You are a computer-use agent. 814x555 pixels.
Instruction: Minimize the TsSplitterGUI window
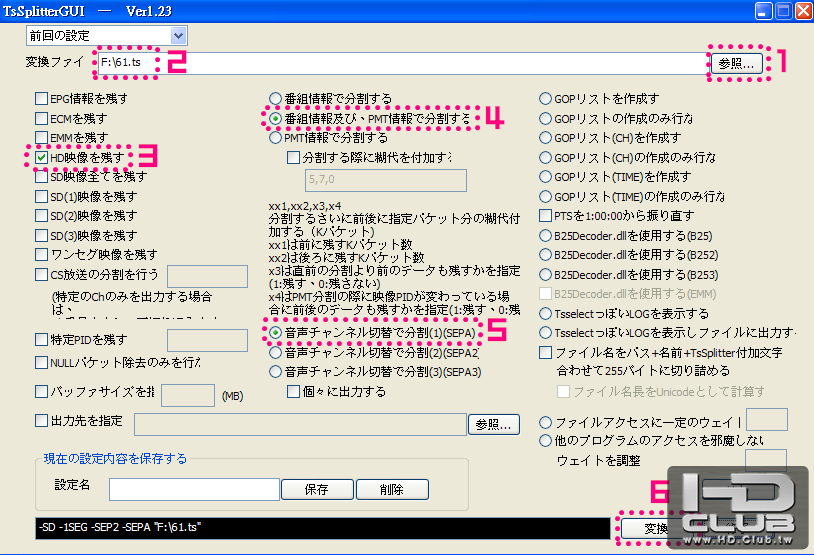[763, 11]
